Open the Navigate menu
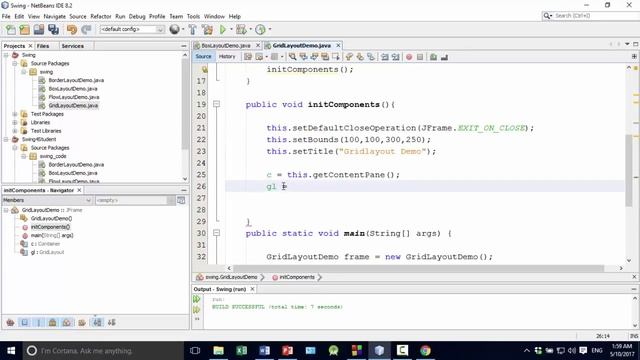 (54, 16)
